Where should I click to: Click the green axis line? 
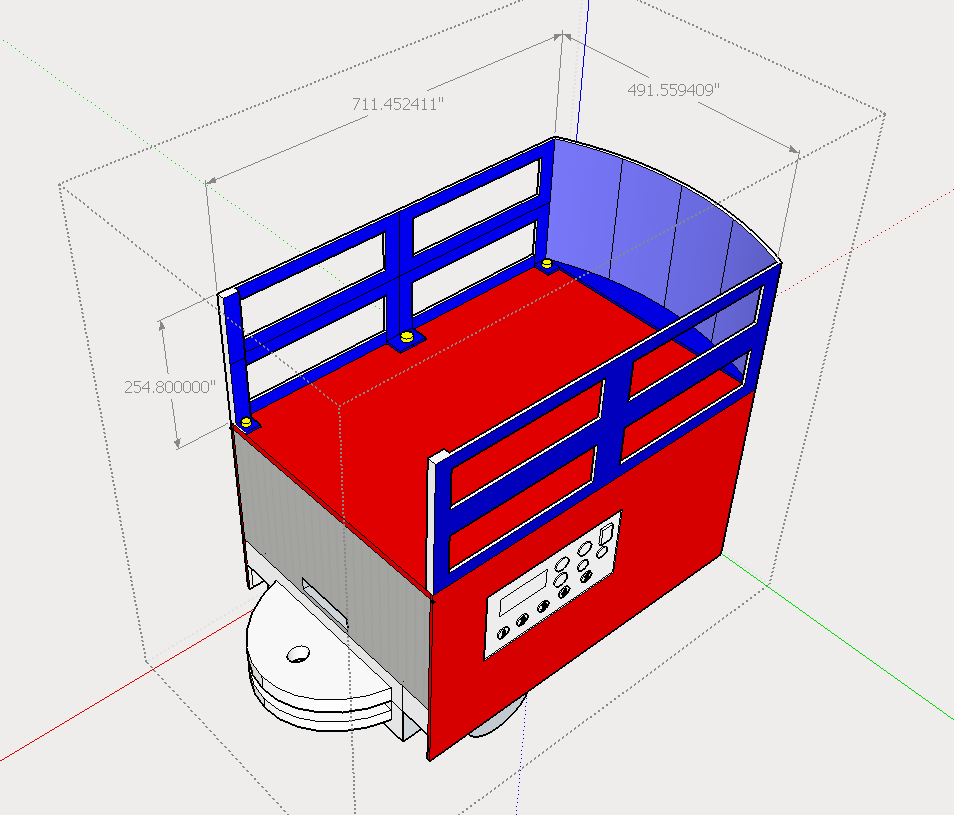coord(850,650)
